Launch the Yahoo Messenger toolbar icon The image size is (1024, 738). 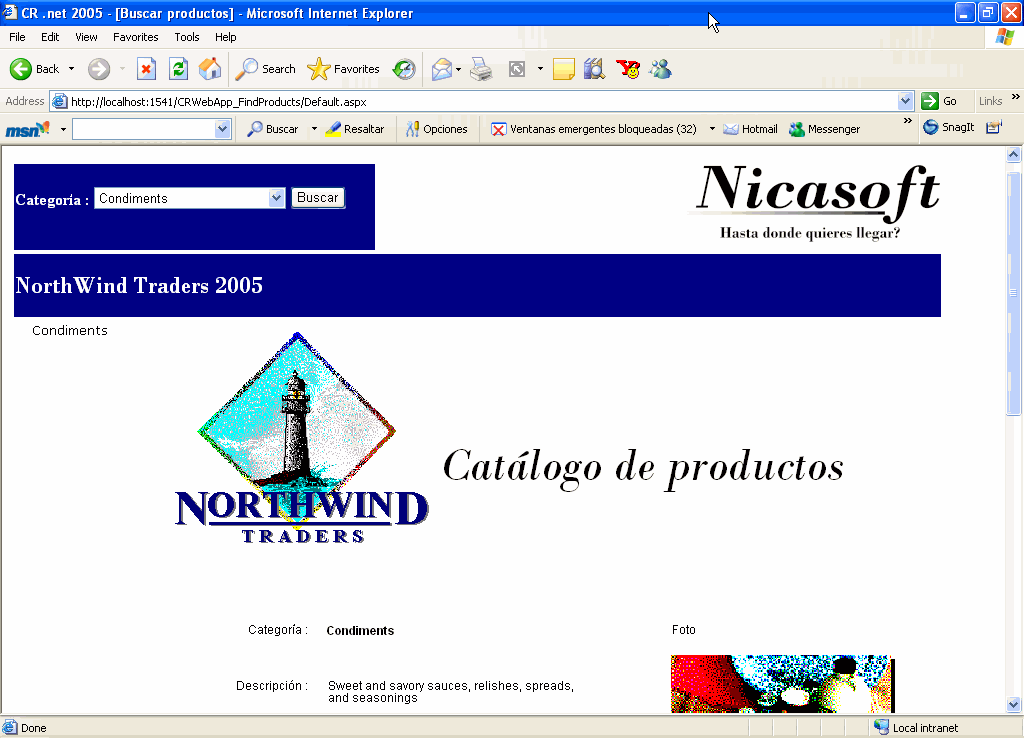coord(628,69)
